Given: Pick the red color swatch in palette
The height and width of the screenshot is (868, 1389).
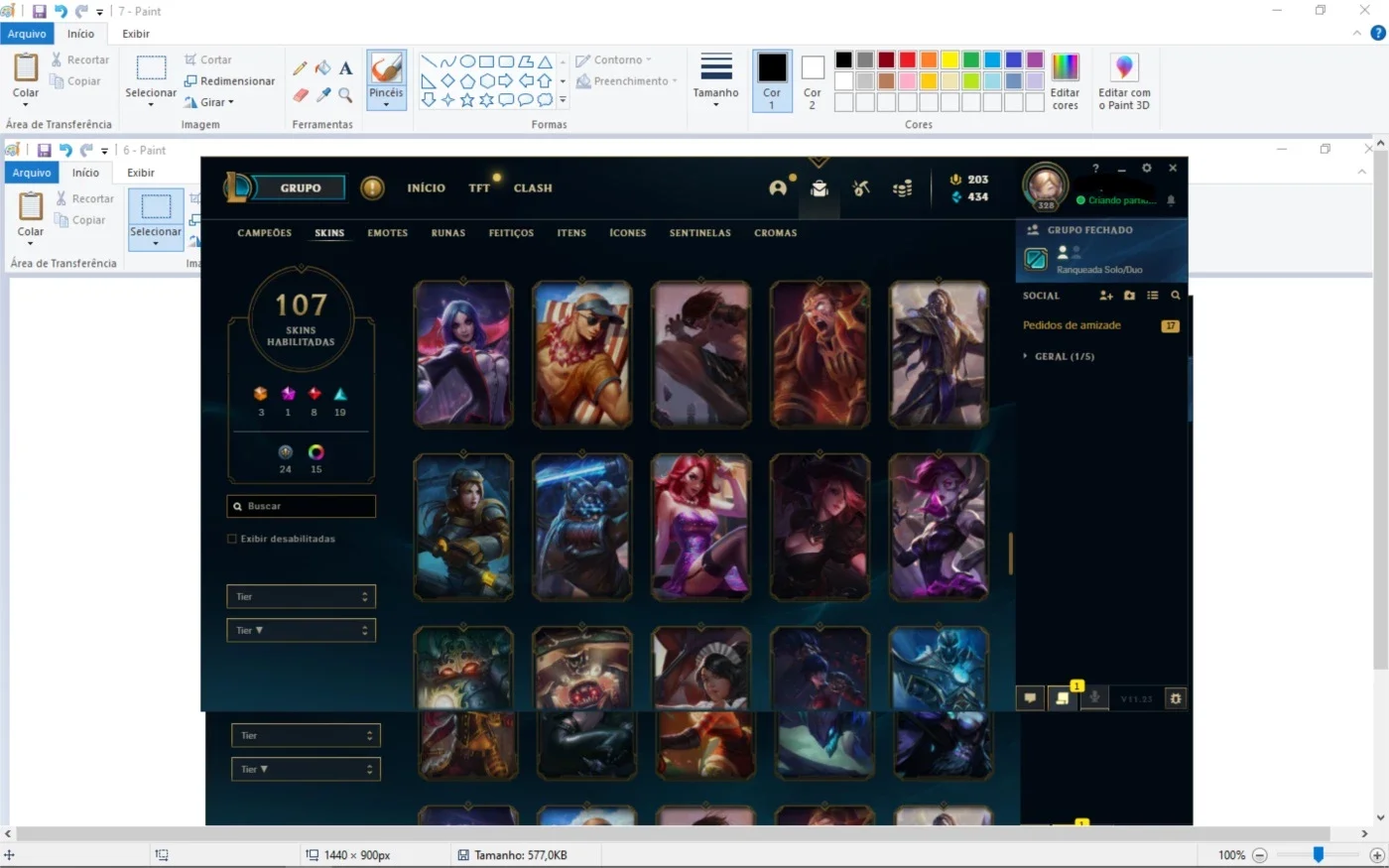Looking at the screenshot, I should [907, 60].
